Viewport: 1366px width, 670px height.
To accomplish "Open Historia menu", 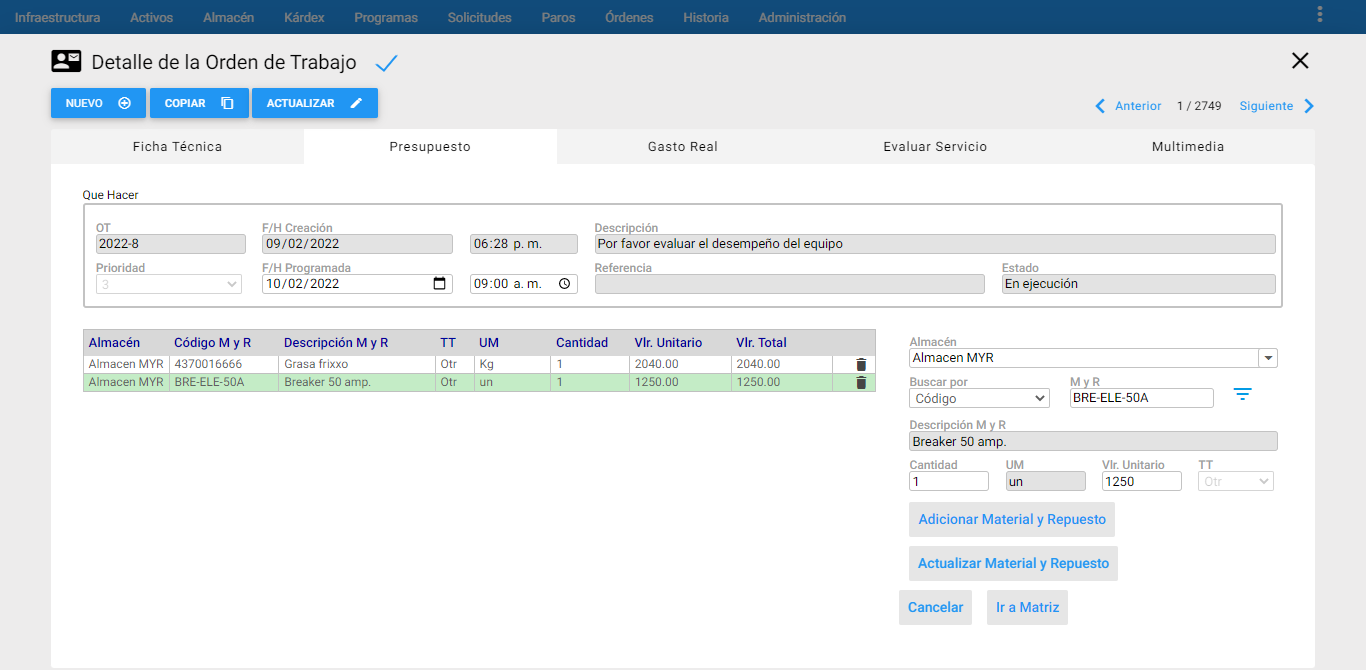I will coord(706,17).
